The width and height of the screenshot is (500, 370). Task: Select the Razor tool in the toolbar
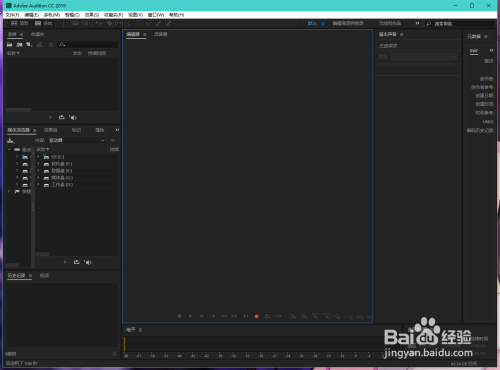(x=109, y=23)
